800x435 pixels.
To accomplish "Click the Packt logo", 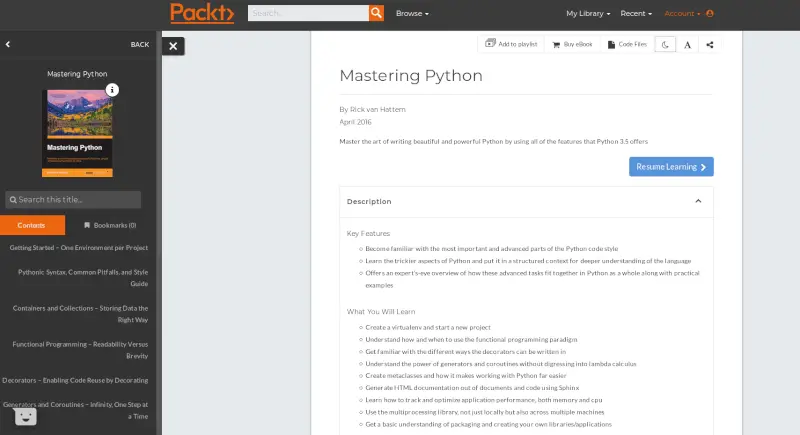I will pyautogui.click(x=202, y=13).
